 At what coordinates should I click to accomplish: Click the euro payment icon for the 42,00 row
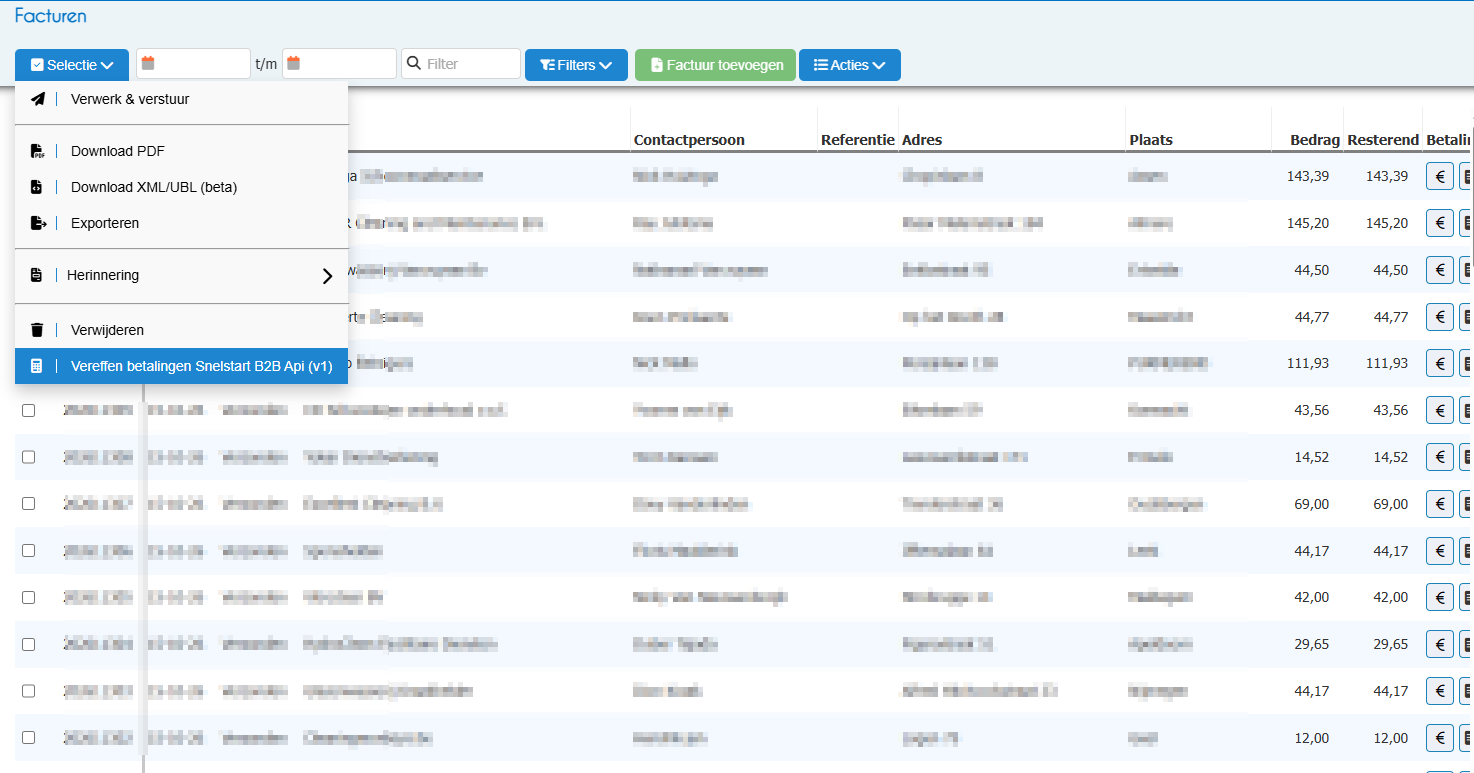(x=1439, y=597)
